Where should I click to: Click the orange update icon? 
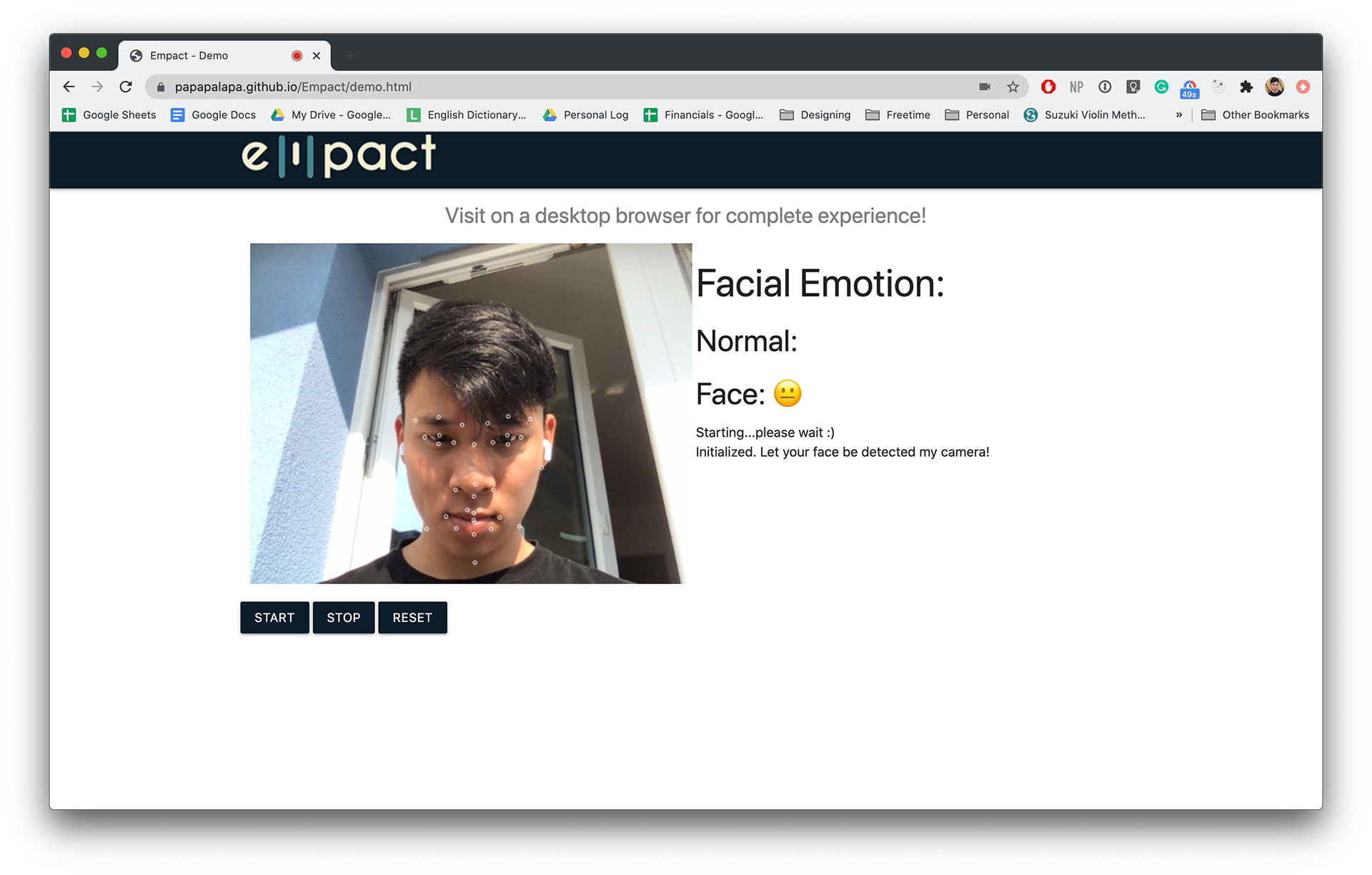[1303, 86]
